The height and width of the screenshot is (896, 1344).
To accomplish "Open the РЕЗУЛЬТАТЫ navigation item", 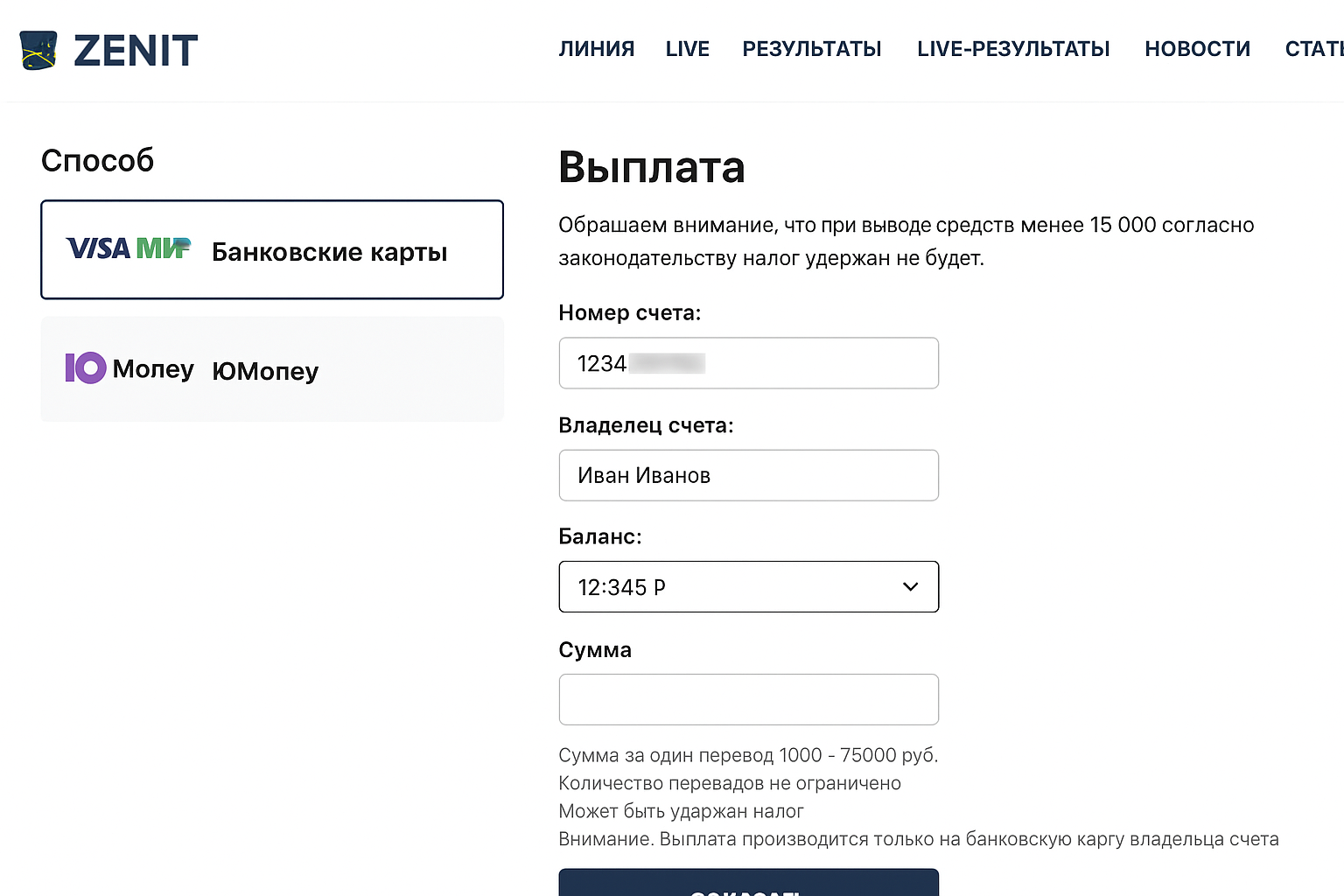I will click(x=811, y=49).
